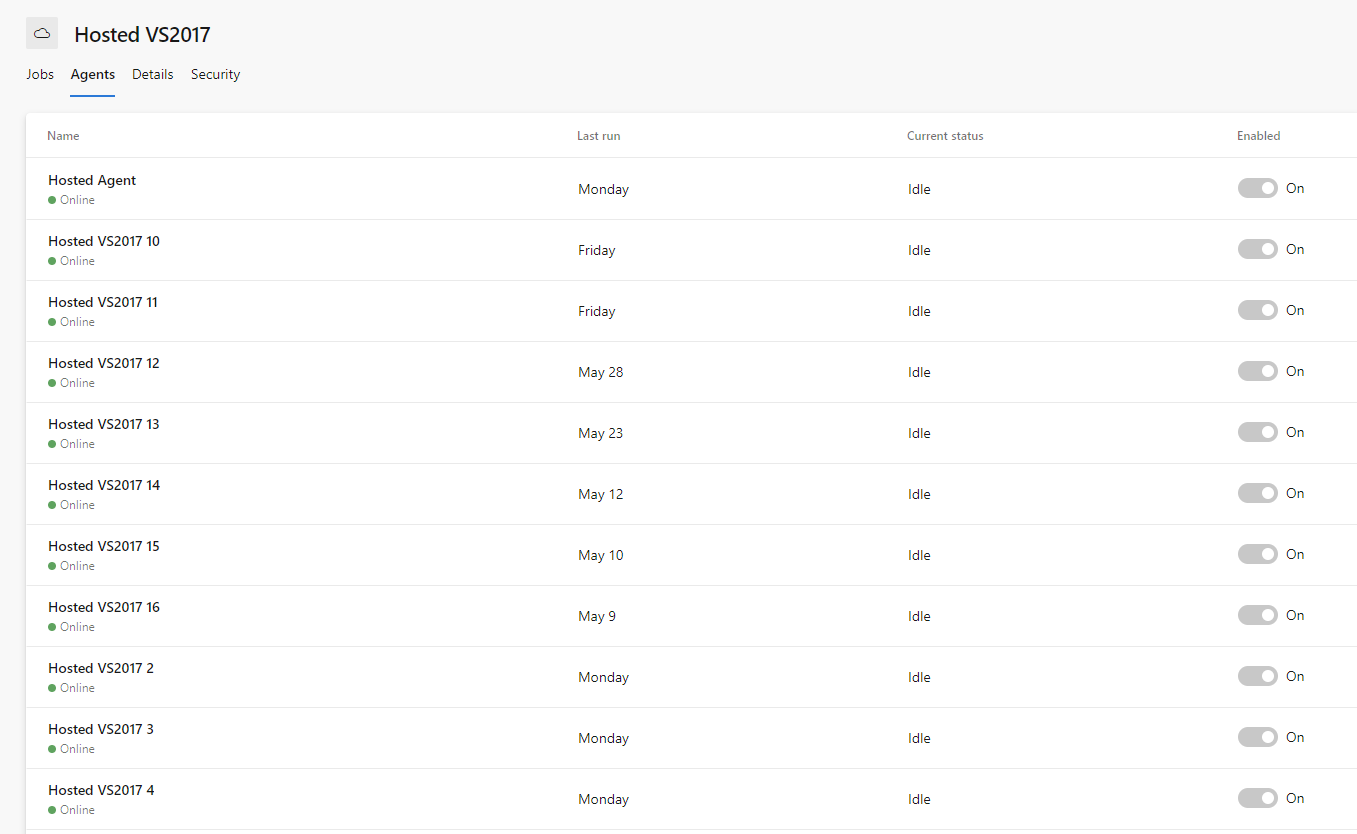Click the Online dot under Hosted VS2017 16
Image resolution: width=1357 pixels, height=834 pixels.
click(50, 626)
